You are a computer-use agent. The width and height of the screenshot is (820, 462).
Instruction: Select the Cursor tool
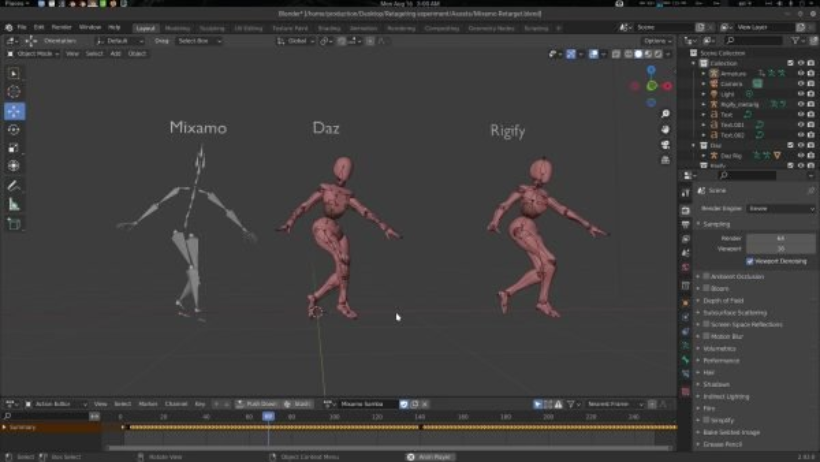point(14,92)
